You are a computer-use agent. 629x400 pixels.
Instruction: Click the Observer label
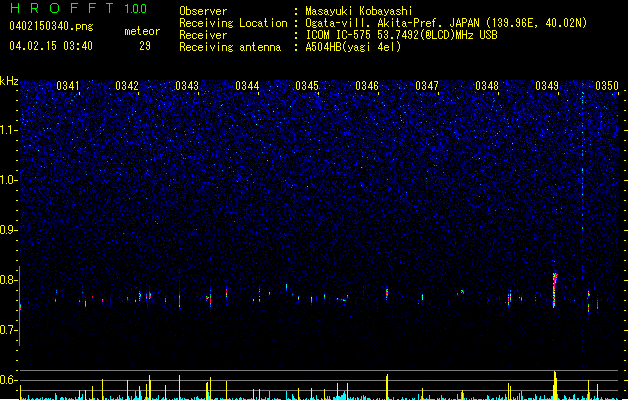pos(203,11)
